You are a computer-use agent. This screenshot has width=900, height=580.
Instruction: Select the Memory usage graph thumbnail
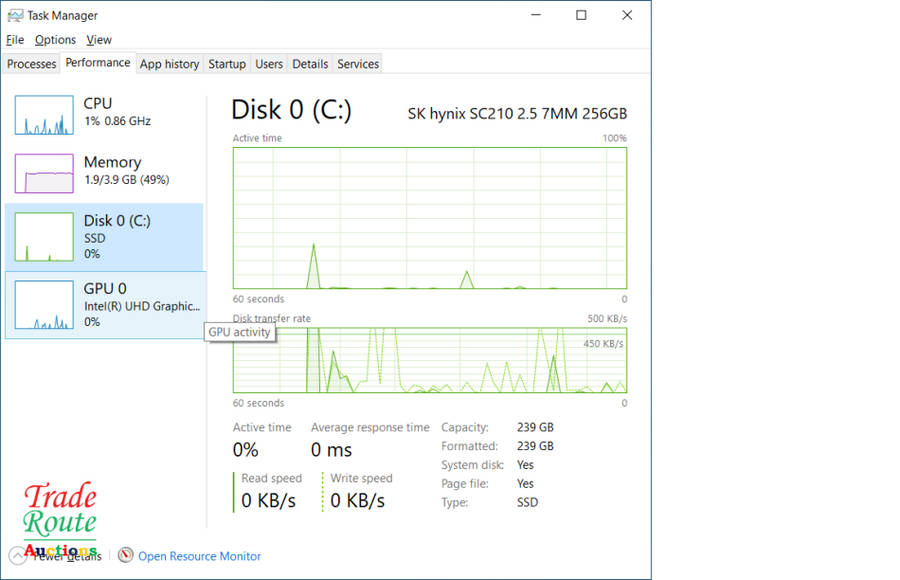(x=44, y=174)
